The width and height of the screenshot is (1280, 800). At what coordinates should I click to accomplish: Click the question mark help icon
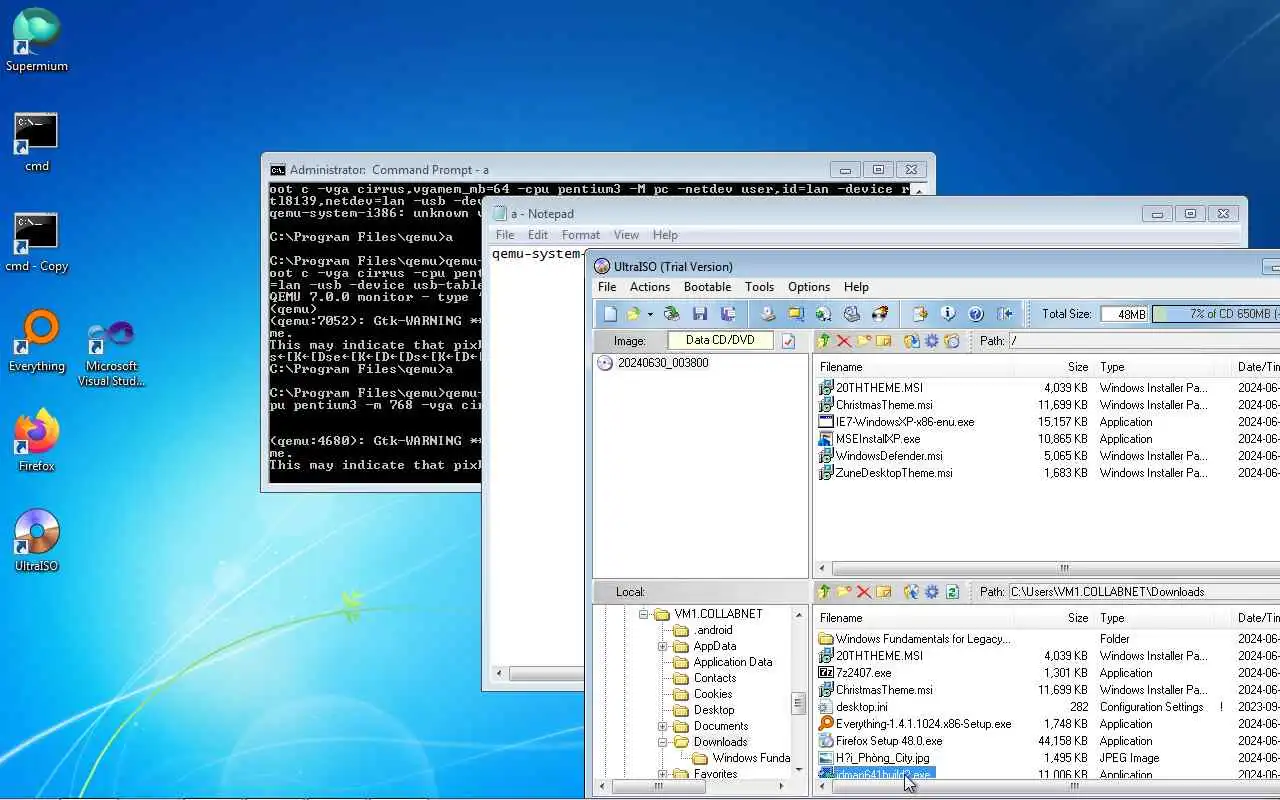point(976,314)
